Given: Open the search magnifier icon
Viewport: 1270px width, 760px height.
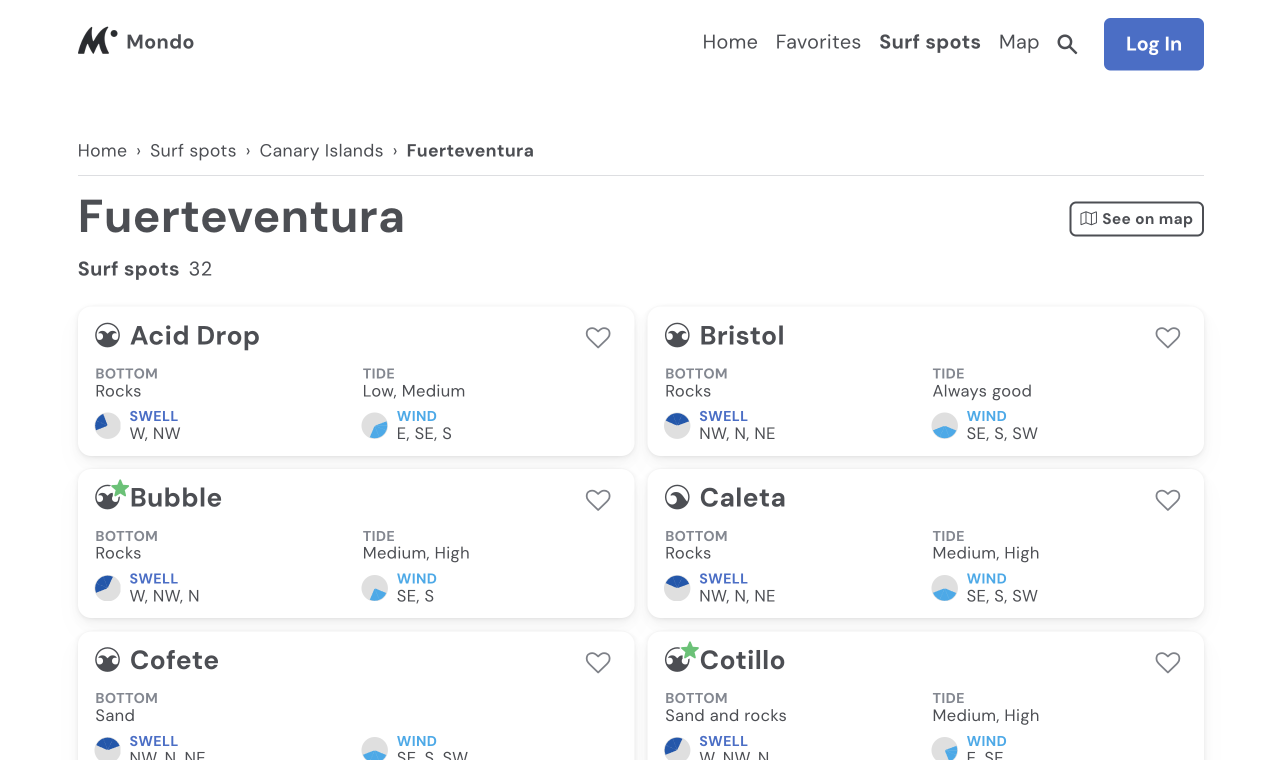Looking at the screenshot, I should pos(1066,43).
